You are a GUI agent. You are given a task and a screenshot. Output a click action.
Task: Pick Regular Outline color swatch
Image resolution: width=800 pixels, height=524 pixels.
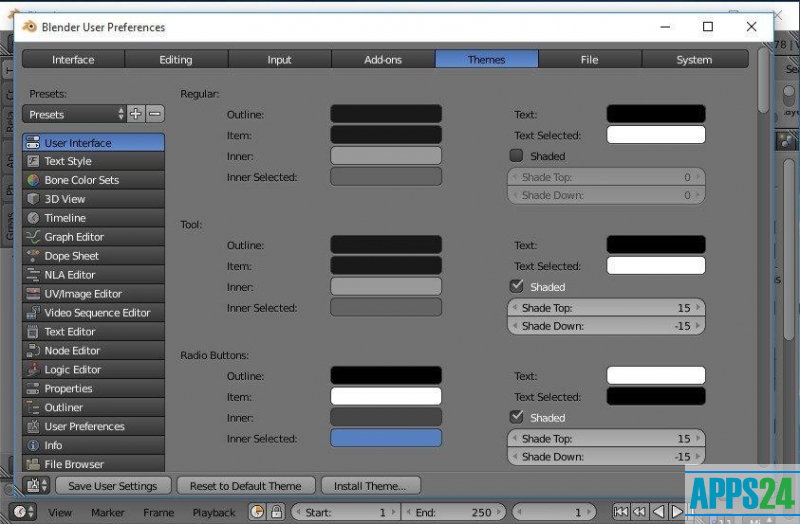[386, 114]
